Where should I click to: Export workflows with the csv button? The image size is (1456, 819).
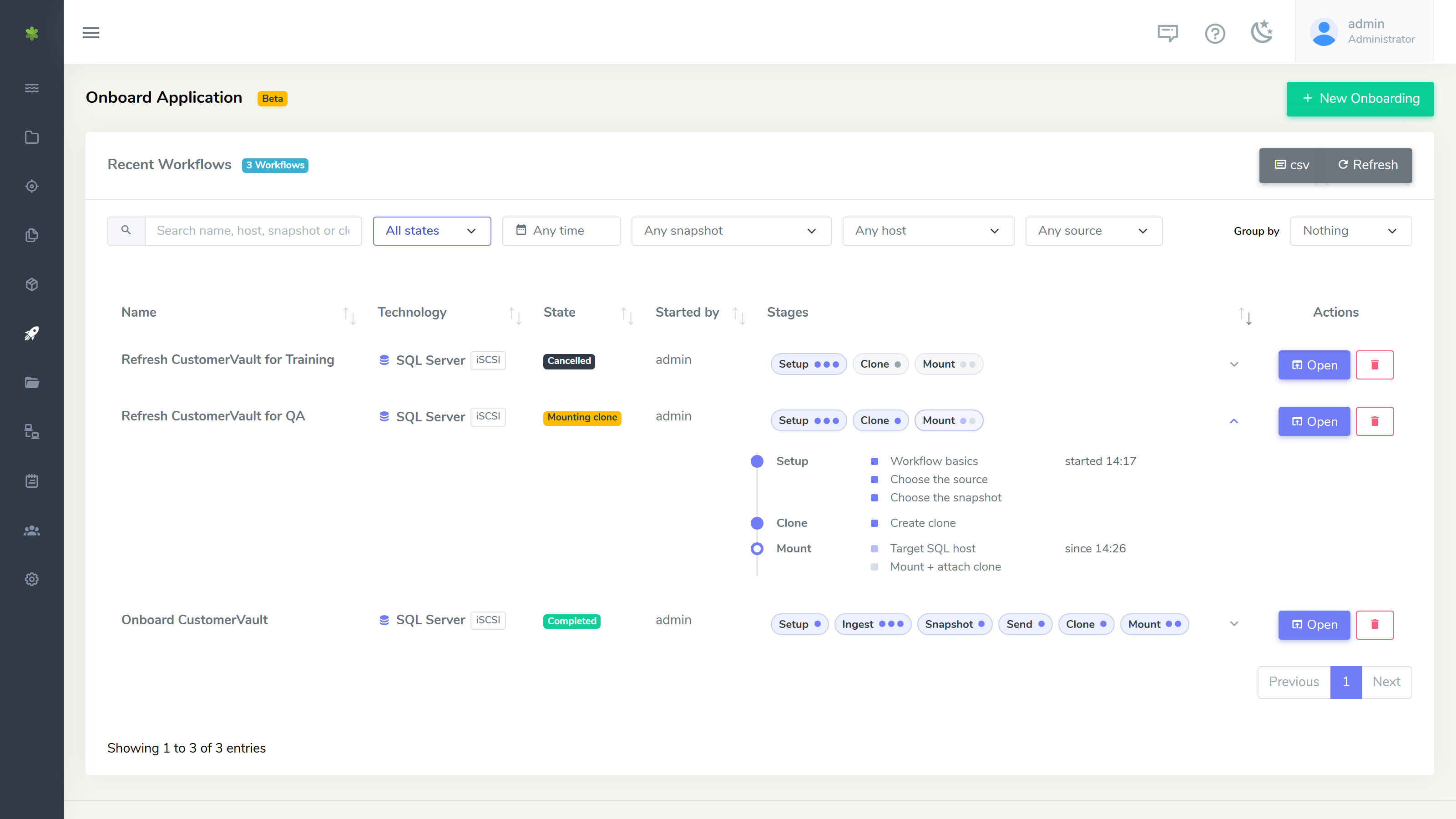[x=1292, y=165]
